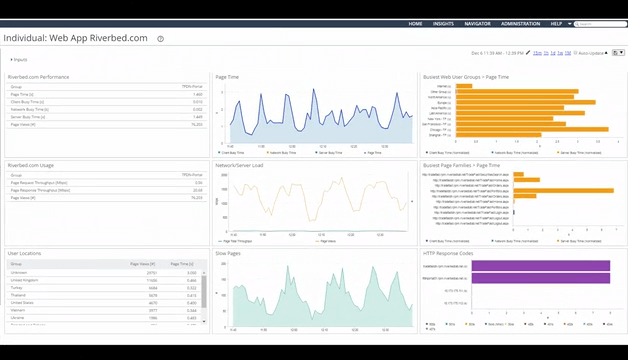Open the INSIGHTS menu

pyautogui.click(x=443, y=24)
